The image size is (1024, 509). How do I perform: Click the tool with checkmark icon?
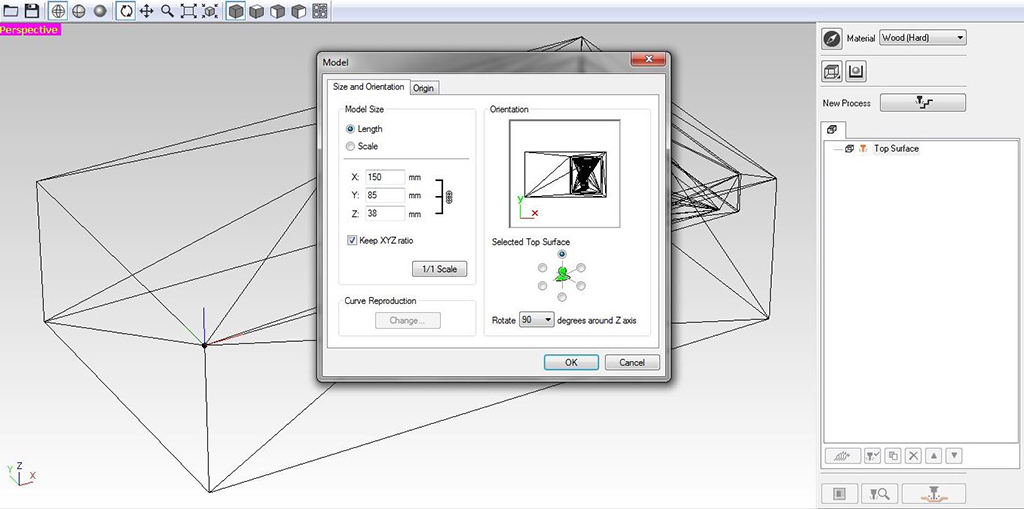872,455
